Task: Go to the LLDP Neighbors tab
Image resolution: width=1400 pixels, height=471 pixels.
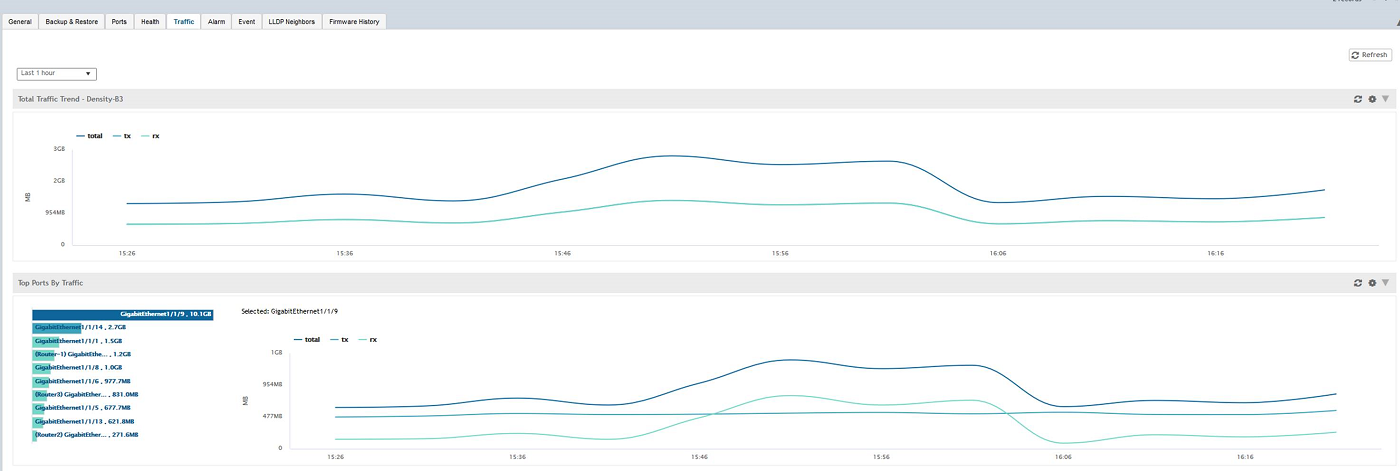Action: pyautogui.click(x=291, y=21)
